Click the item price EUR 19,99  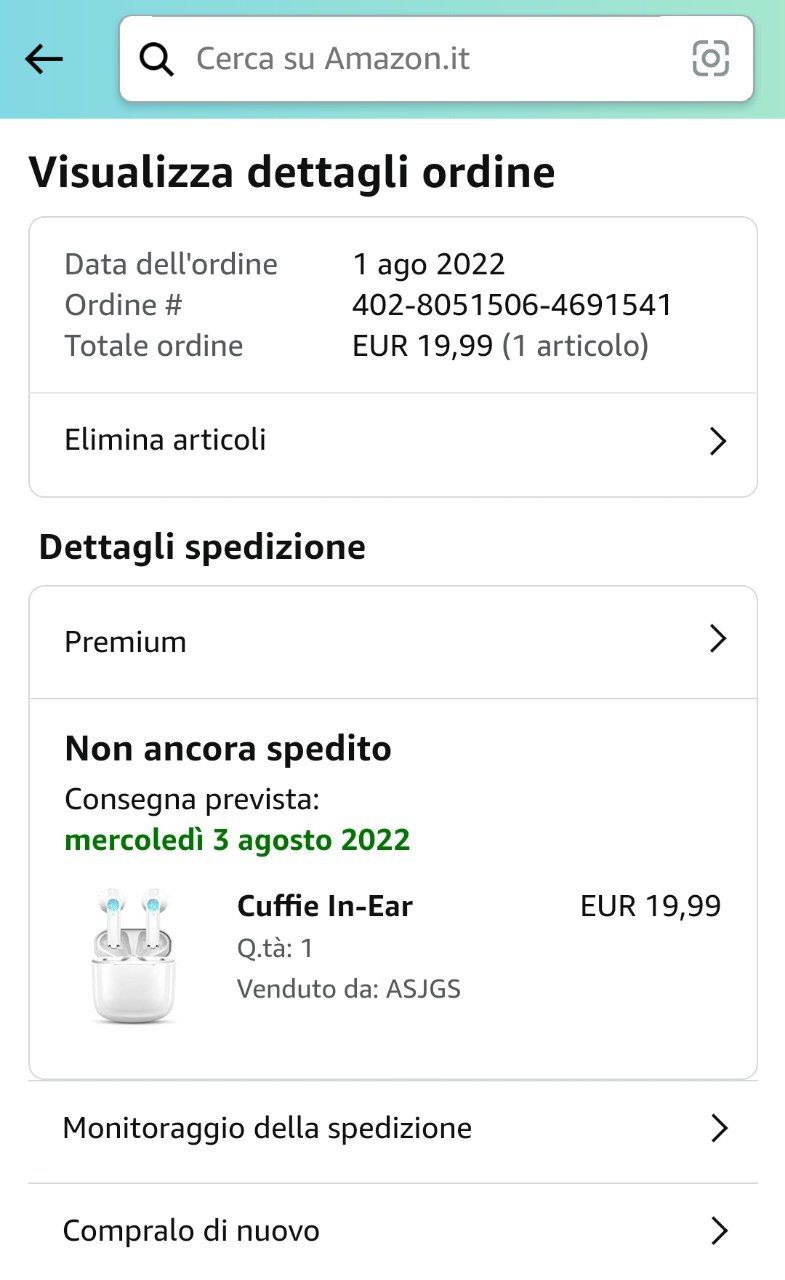tap(650, 907)
